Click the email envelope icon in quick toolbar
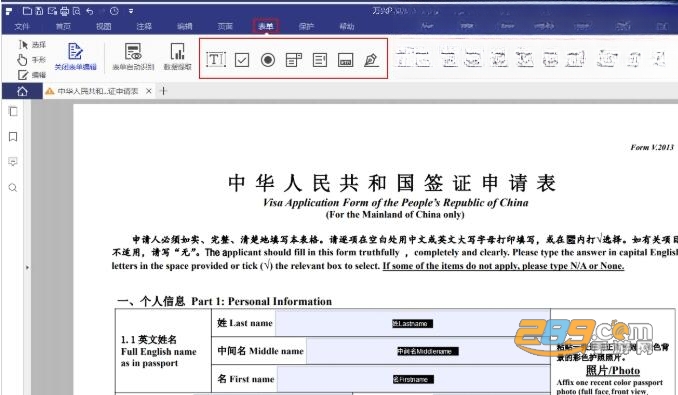This screenshot has width=678, height=395. (x=52, y=11)
